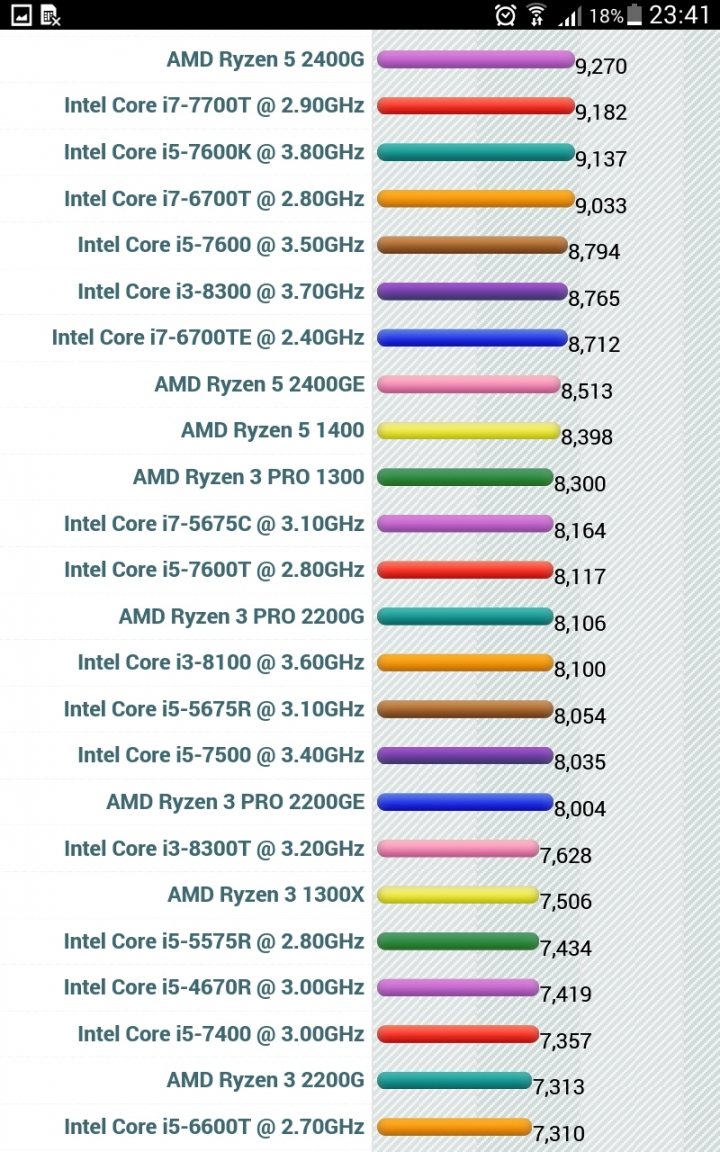Image resolution: width=720 pixels, height=1152 pixels.
Task: Choose the AMD Ryzen 3 PRO 2200G name
Action: click(242, 616)
